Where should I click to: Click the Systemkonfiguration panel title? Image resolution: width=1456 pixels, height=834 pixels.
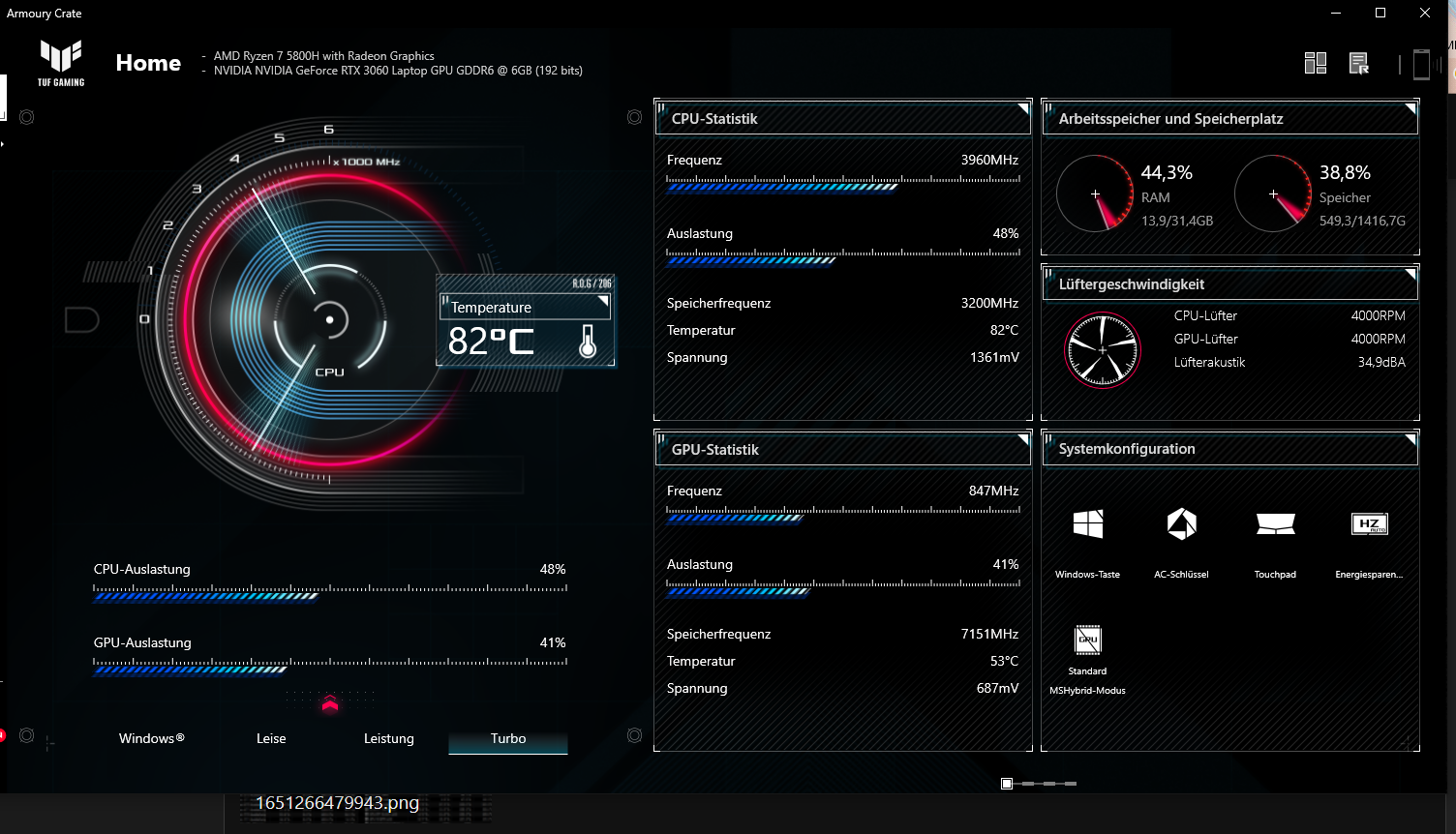click(1127, 449)
